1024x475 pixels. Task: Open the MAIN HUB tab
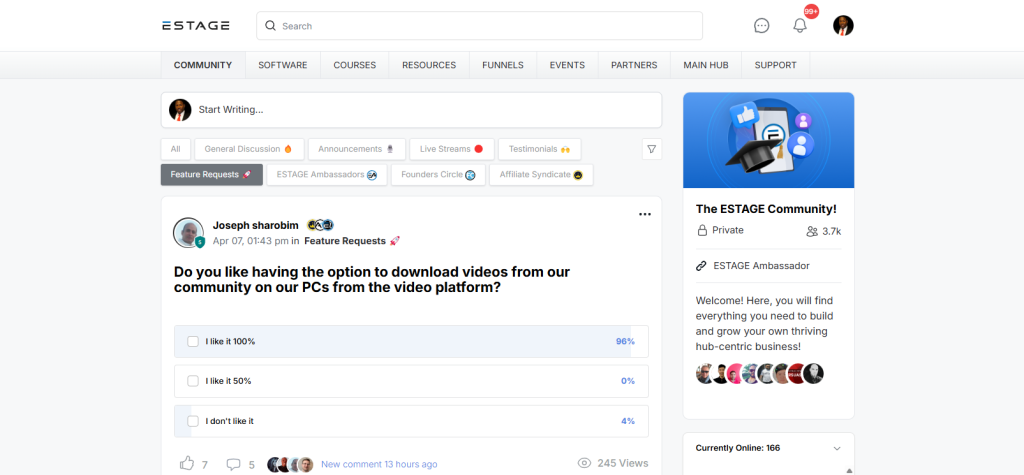coord(706,65)
